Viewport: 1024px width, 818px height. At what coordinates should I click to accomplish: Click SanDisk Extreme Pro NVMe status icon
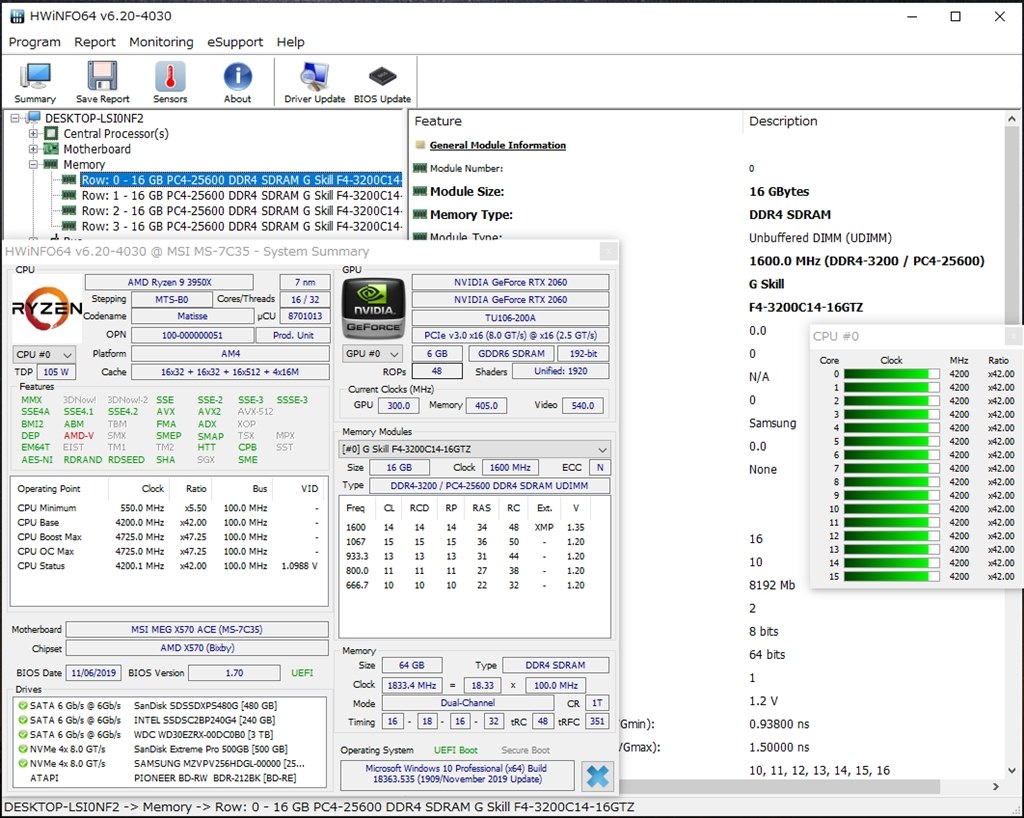point(23,749)
